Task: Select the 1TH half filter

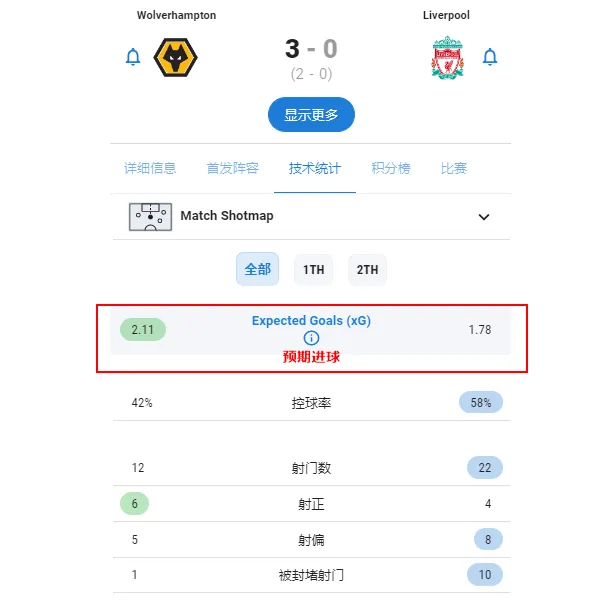Action: pos(313,270)
